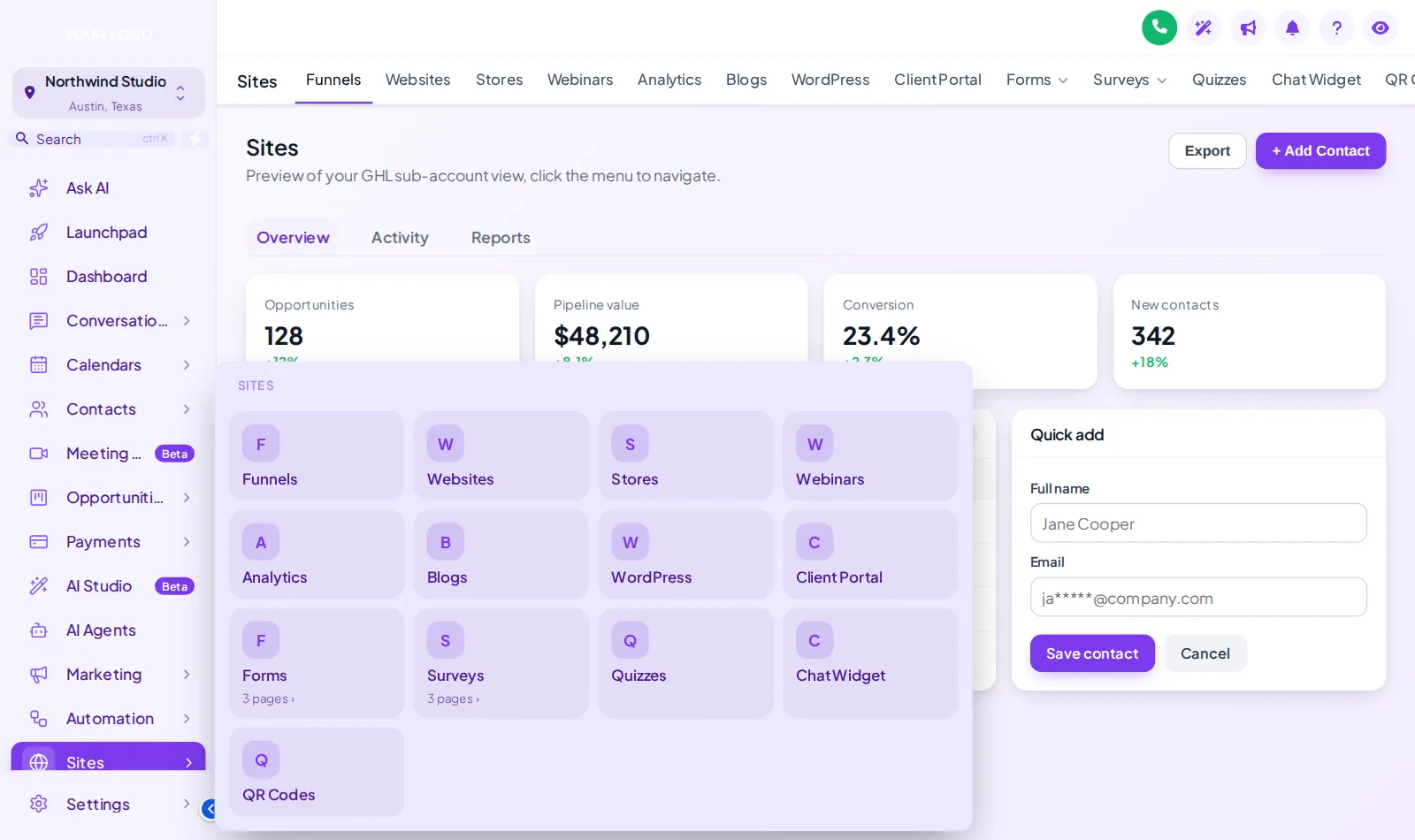This screenshot has width=1415, height=840.
Task: Click the Stores S tile icon
Action: click(x=630, y=444)
